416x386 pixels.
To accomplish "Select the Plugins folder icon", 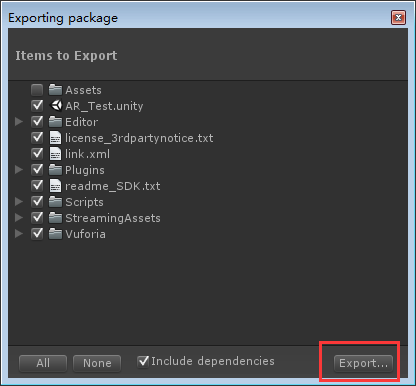I will pos(55,170).
